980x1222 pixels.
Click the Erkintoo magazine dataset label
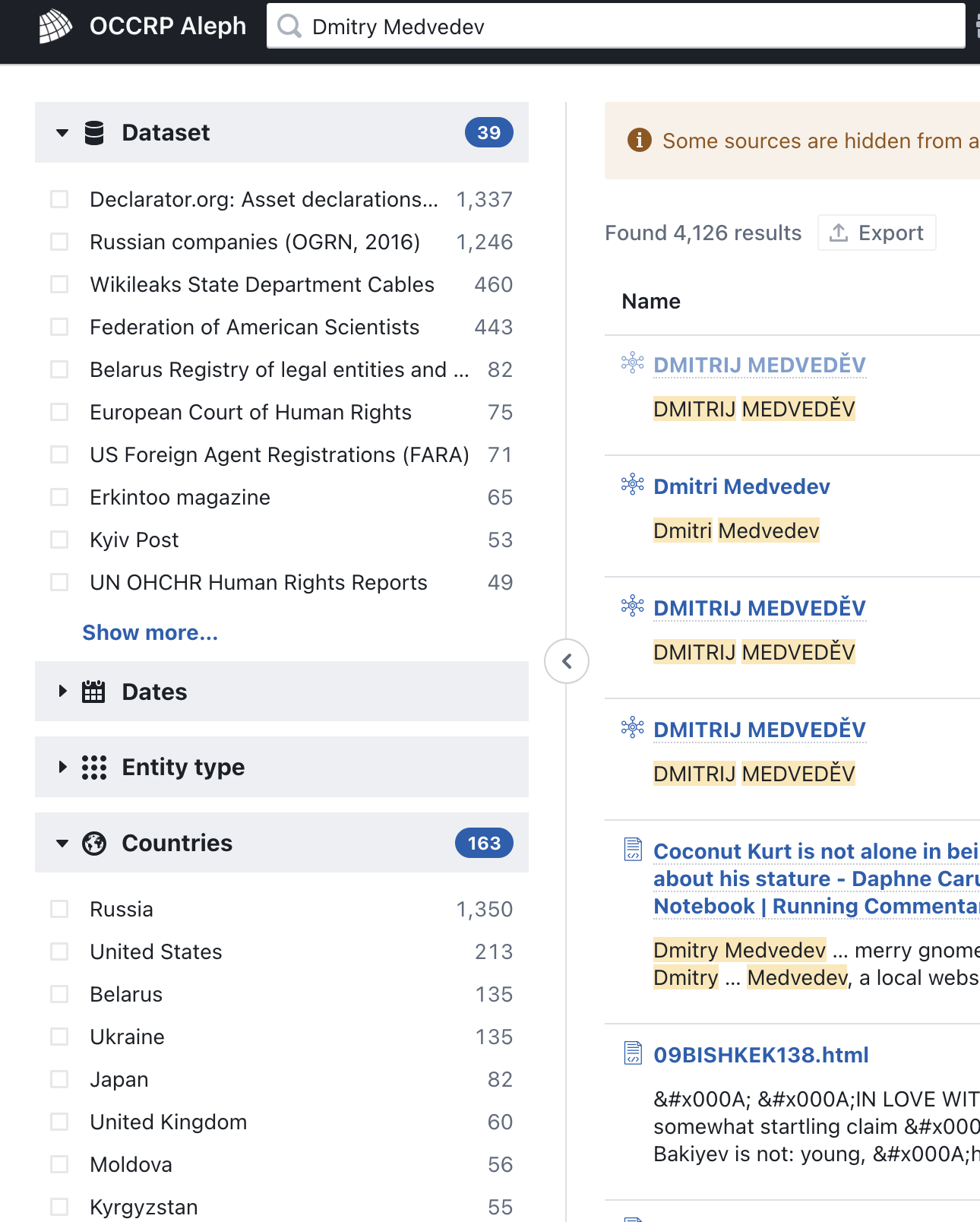(180, 497)
